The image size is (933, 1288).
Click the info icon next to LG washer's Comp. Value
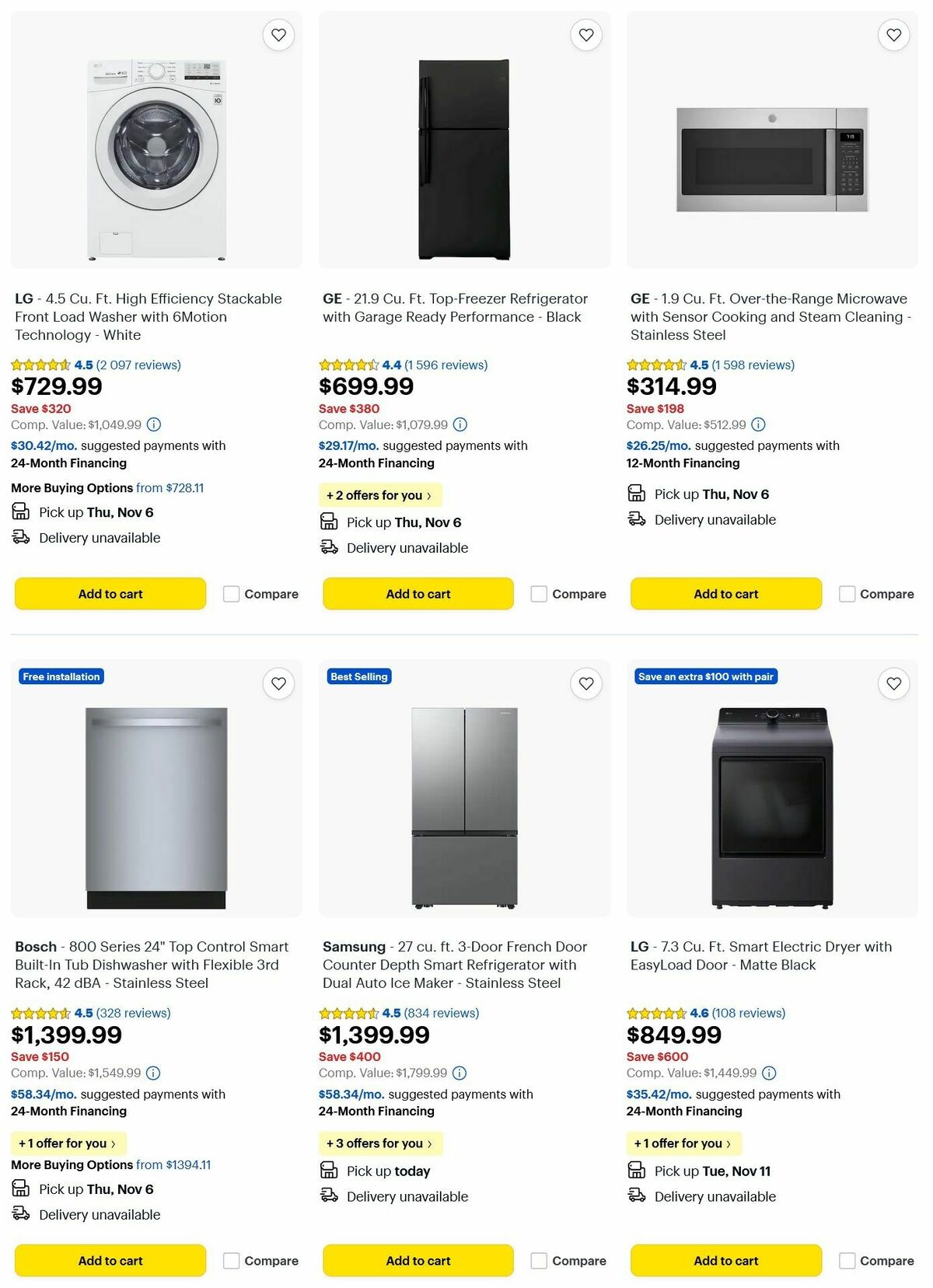click(153, 424)
